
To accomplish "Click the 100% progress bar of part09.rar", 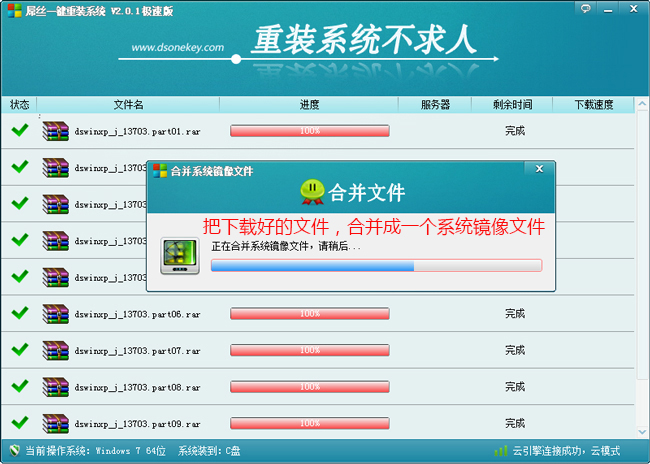I will (x=310, y=423).
